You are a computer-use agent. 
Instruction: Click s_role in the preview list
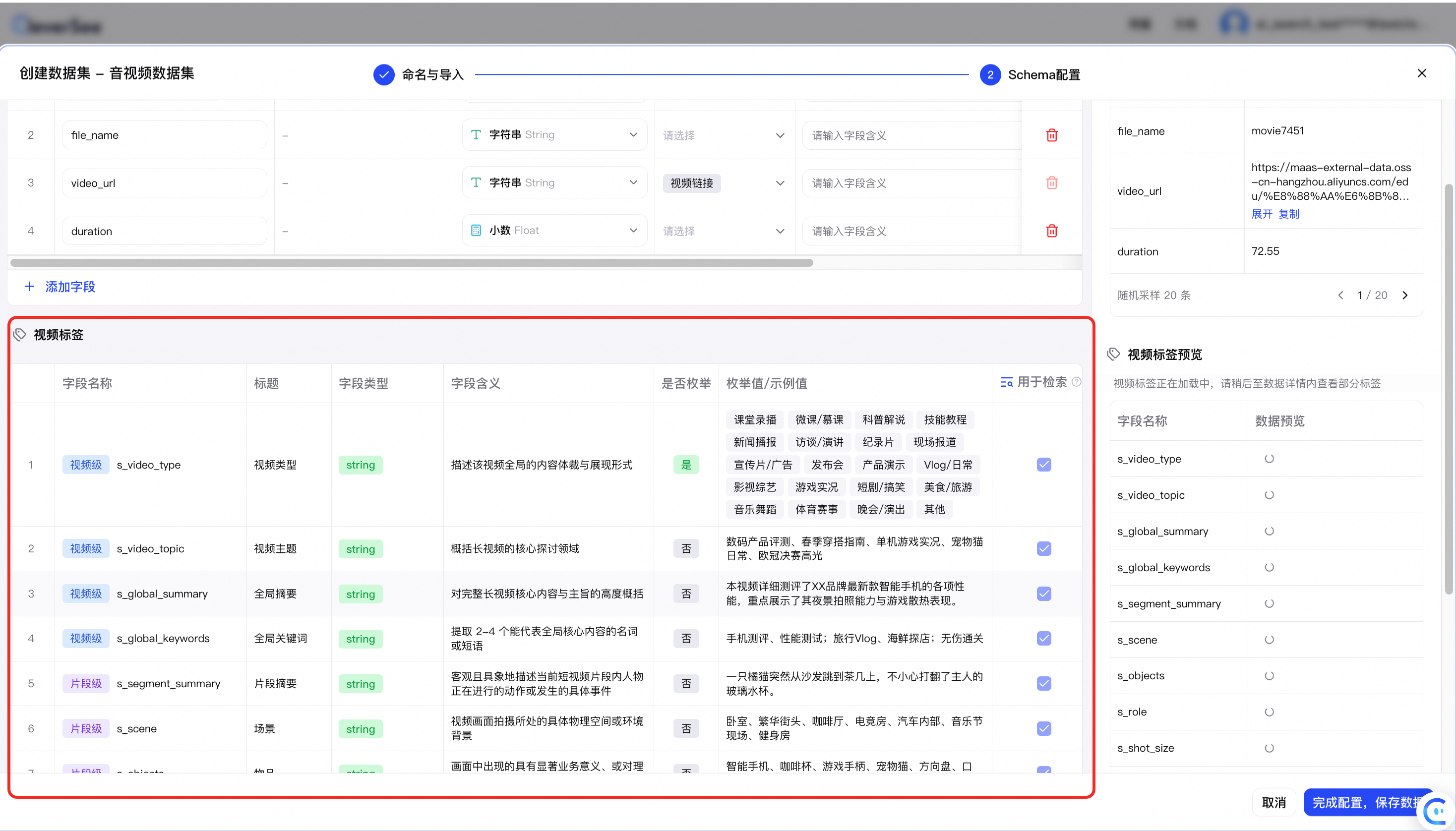tap(1132, 712)
